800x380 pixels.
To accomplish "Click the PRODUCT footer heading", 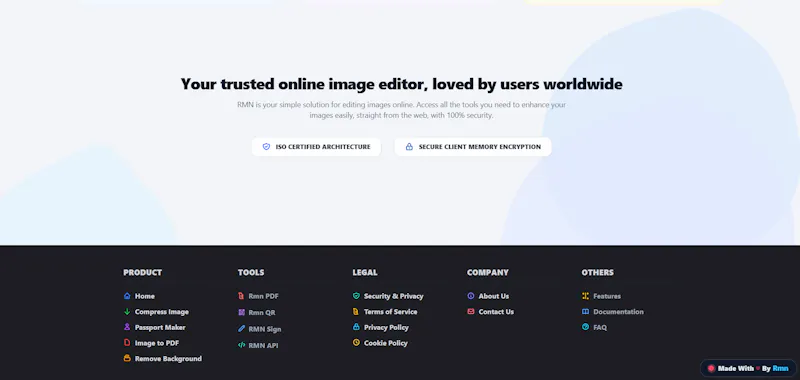I will [142, 272].
